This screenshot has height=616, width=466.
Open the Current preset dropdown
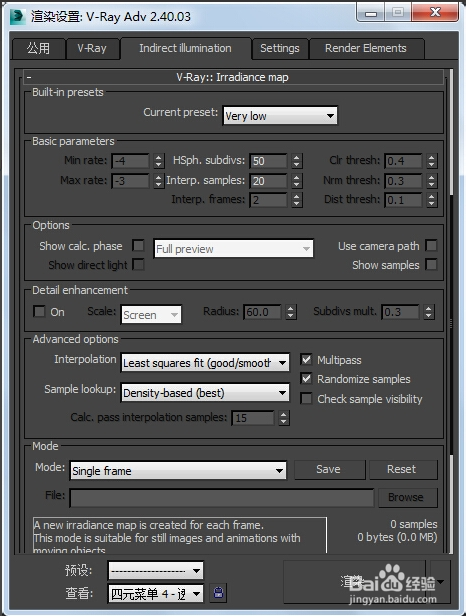280,116
